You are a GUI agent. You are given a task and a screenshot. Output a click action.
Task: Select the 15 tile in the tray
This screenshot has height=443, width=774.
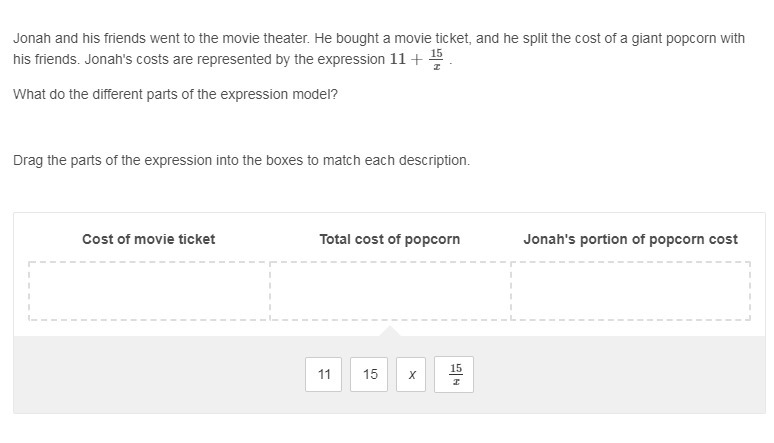click(370, 375)
